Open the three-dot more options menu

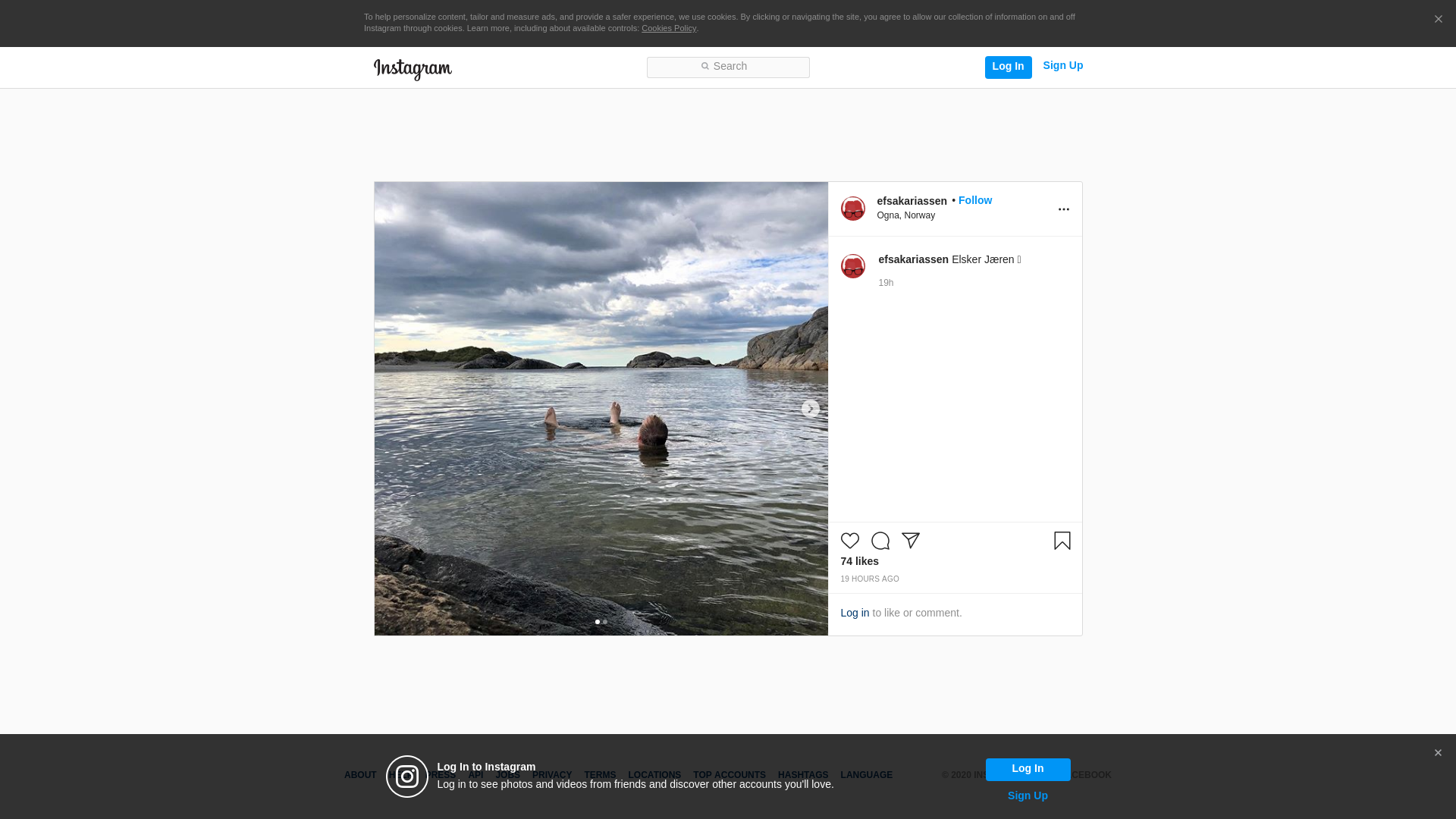1064,209
